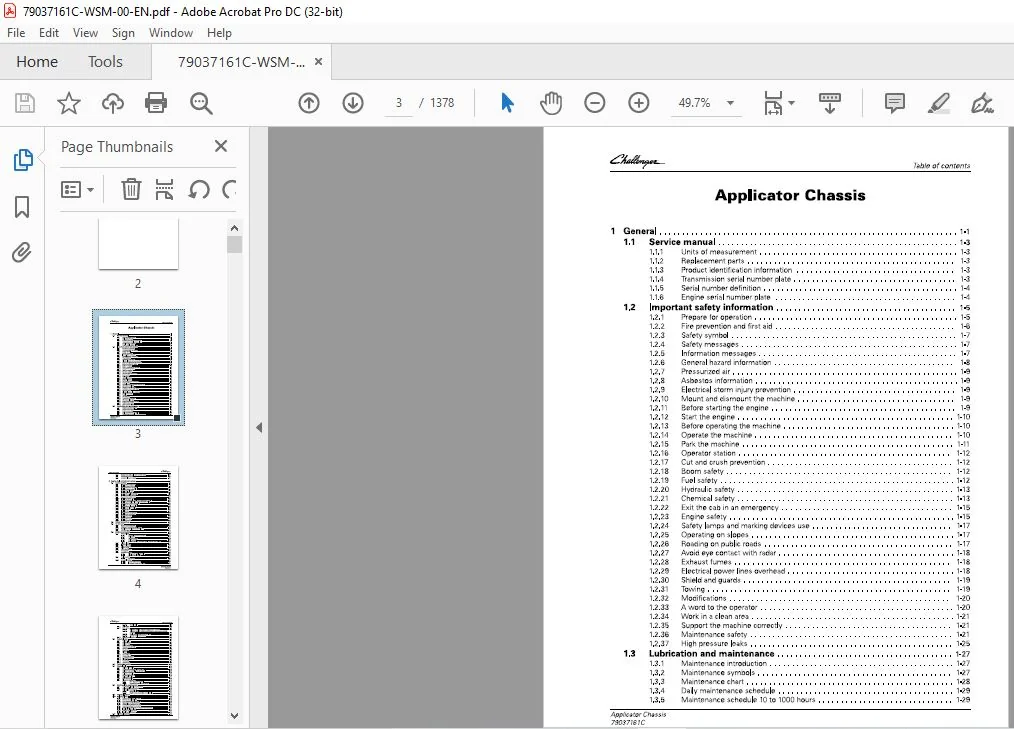Click the read mode scroll icon

pos(830,103)
